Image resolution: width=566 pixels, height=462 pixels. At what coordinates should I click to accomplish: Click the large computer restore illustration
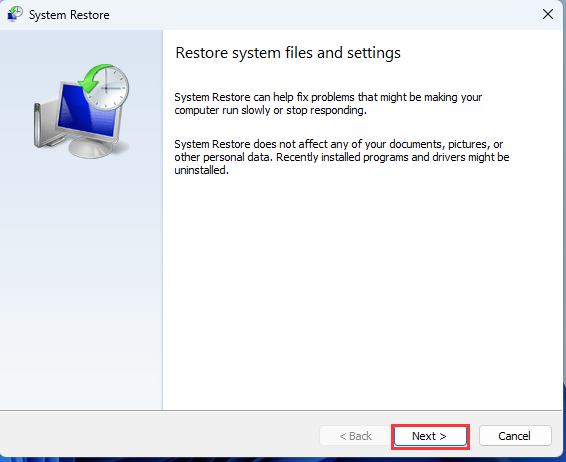(82, 111)
